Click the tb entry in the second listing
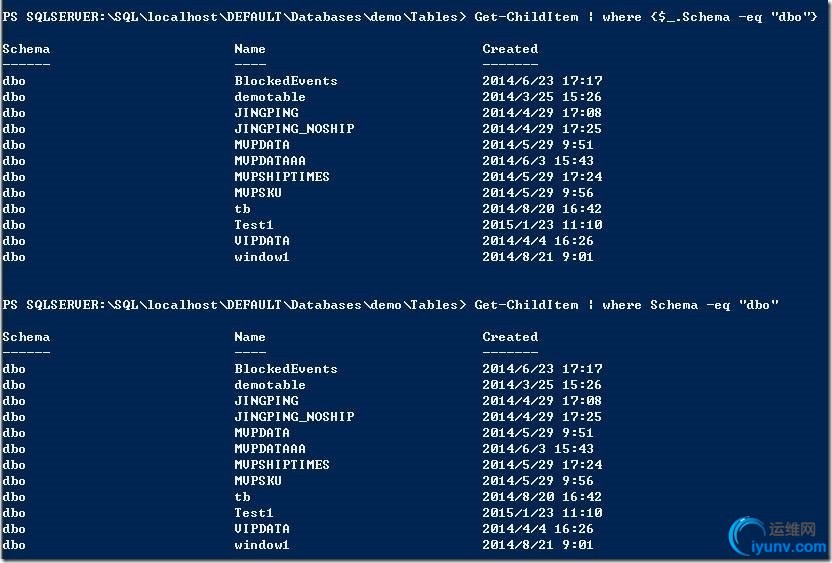Image resolution: width=832 pixels, height=563 pixels. 242,497
